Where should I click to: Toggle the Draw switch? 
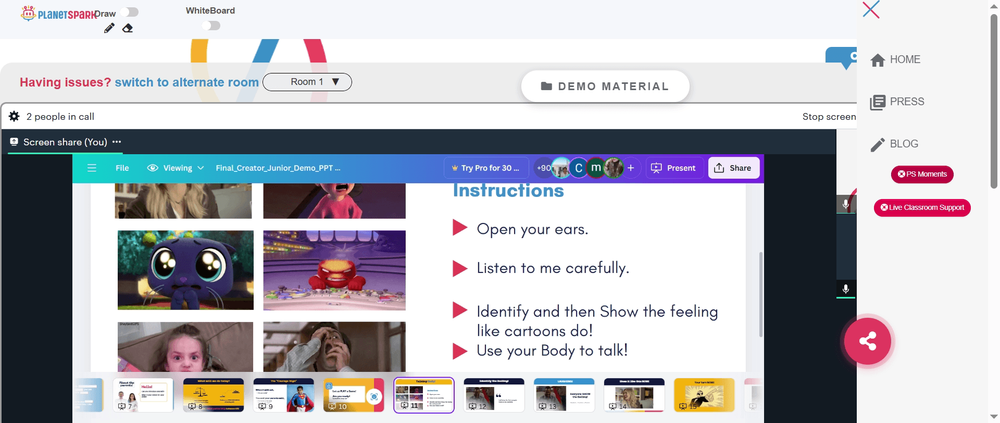(x=129, y=12)
